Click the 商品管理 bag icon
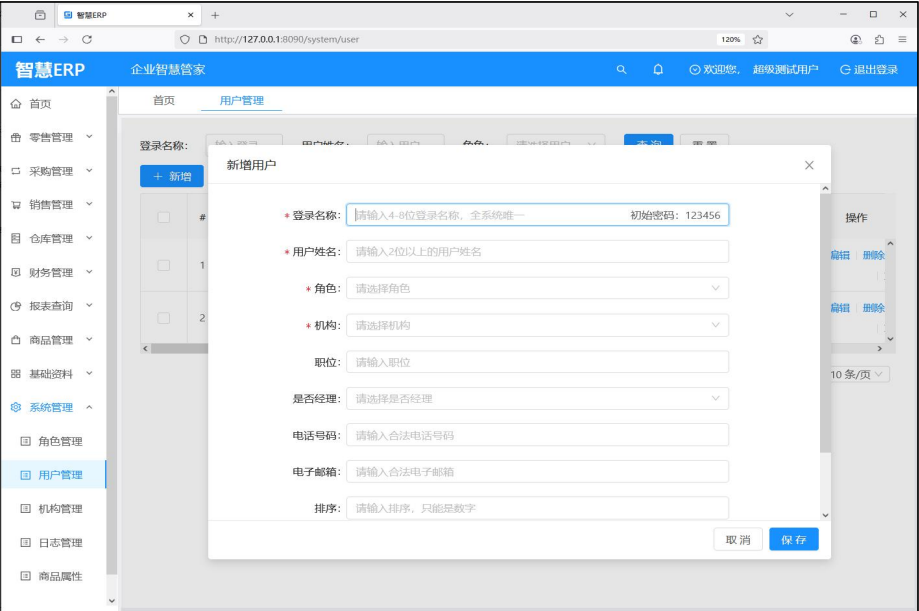 coord(16,340)
